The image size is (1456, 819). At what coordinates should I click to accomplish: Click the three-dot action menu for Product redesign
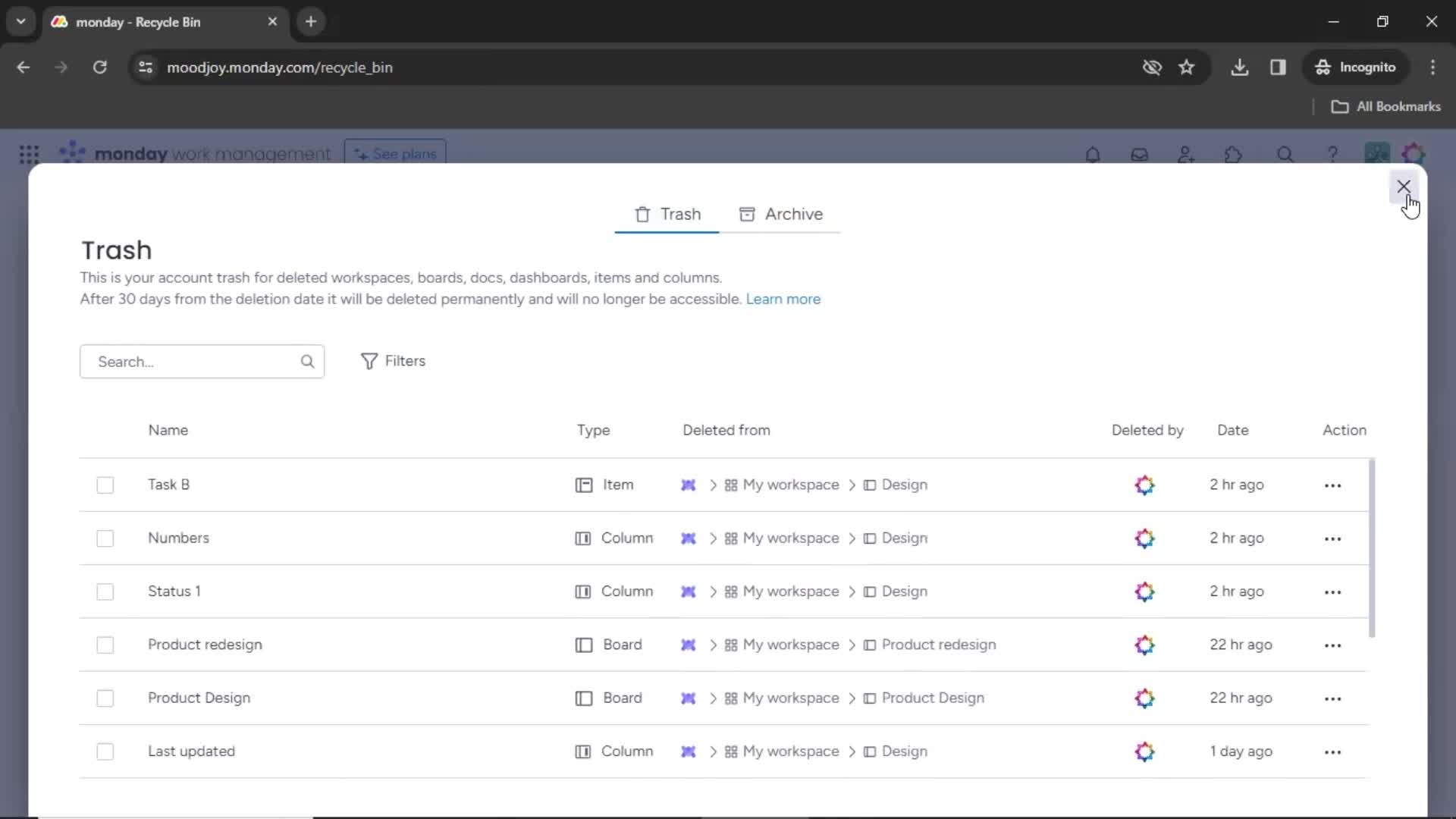point(1333,645)
